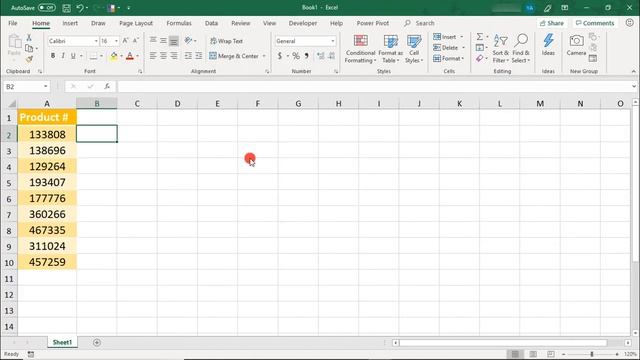The image size is (640, 360).
Task: Switch to Page Layout view icon
Action: point(533,354)
